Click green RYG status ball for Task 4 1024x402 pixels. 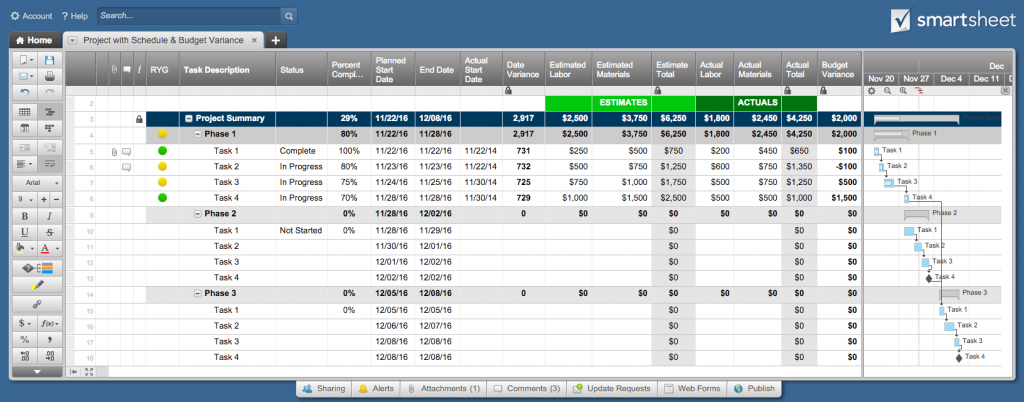[162, 198]
